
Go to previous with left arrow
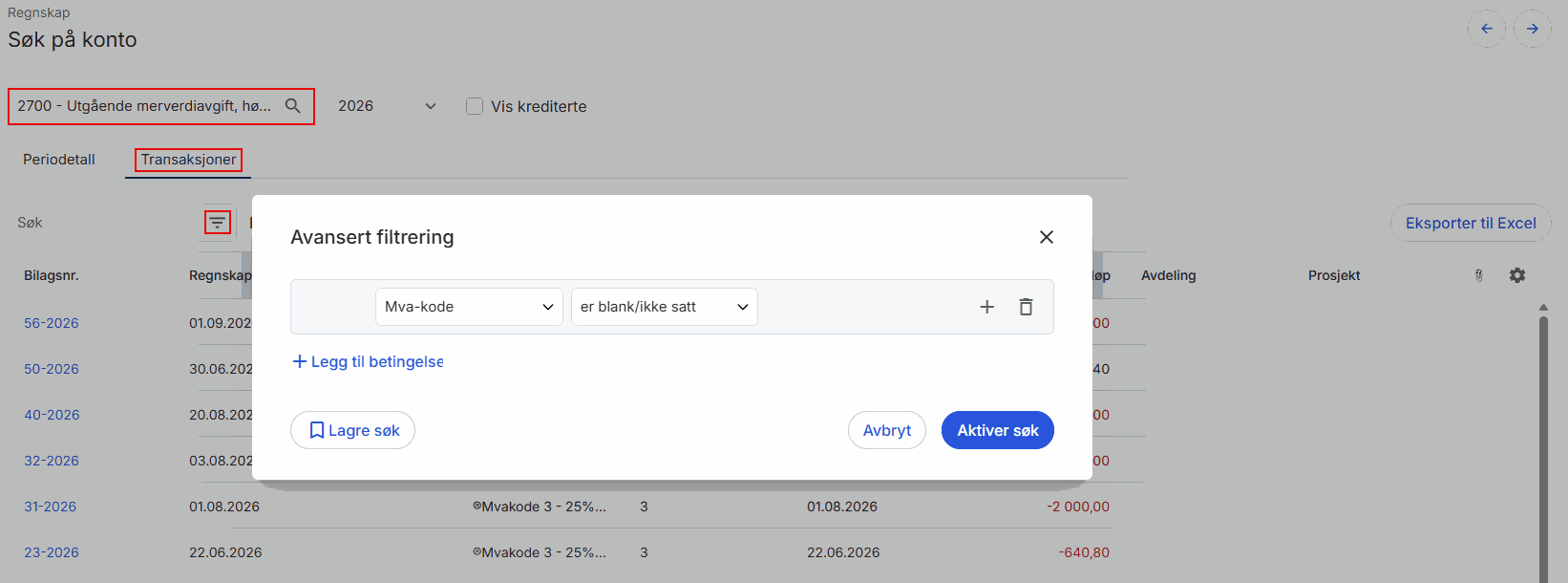(x=1487, y=29)
